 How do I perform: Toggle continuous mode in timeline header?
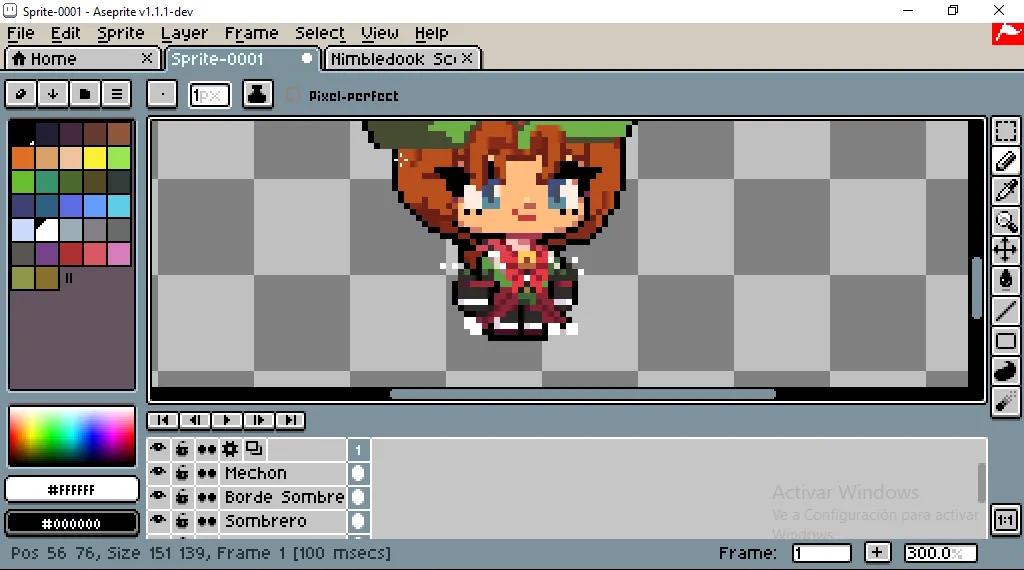coord(206,449)
